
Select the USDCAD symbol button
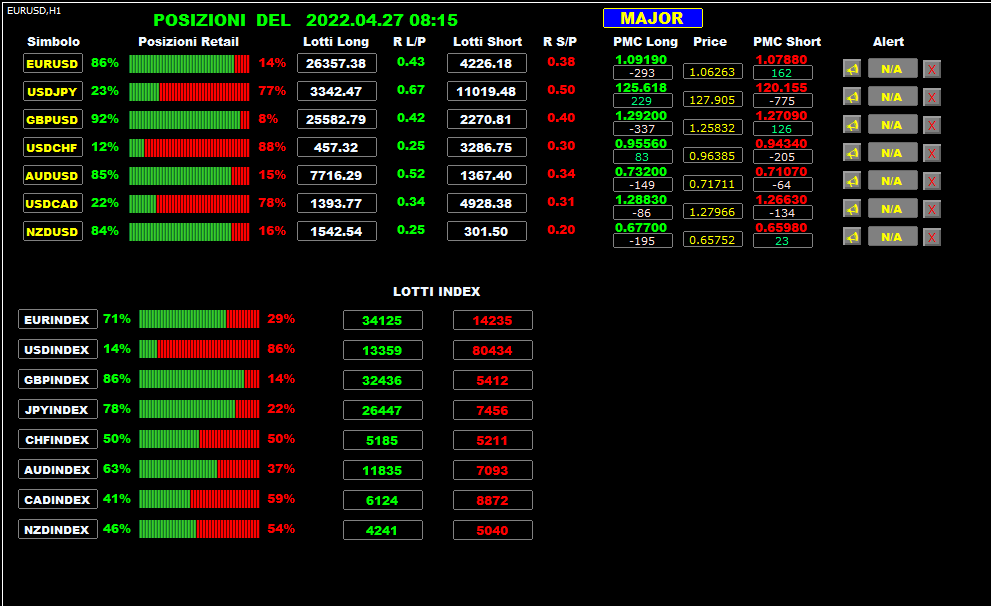pos(52,203)
